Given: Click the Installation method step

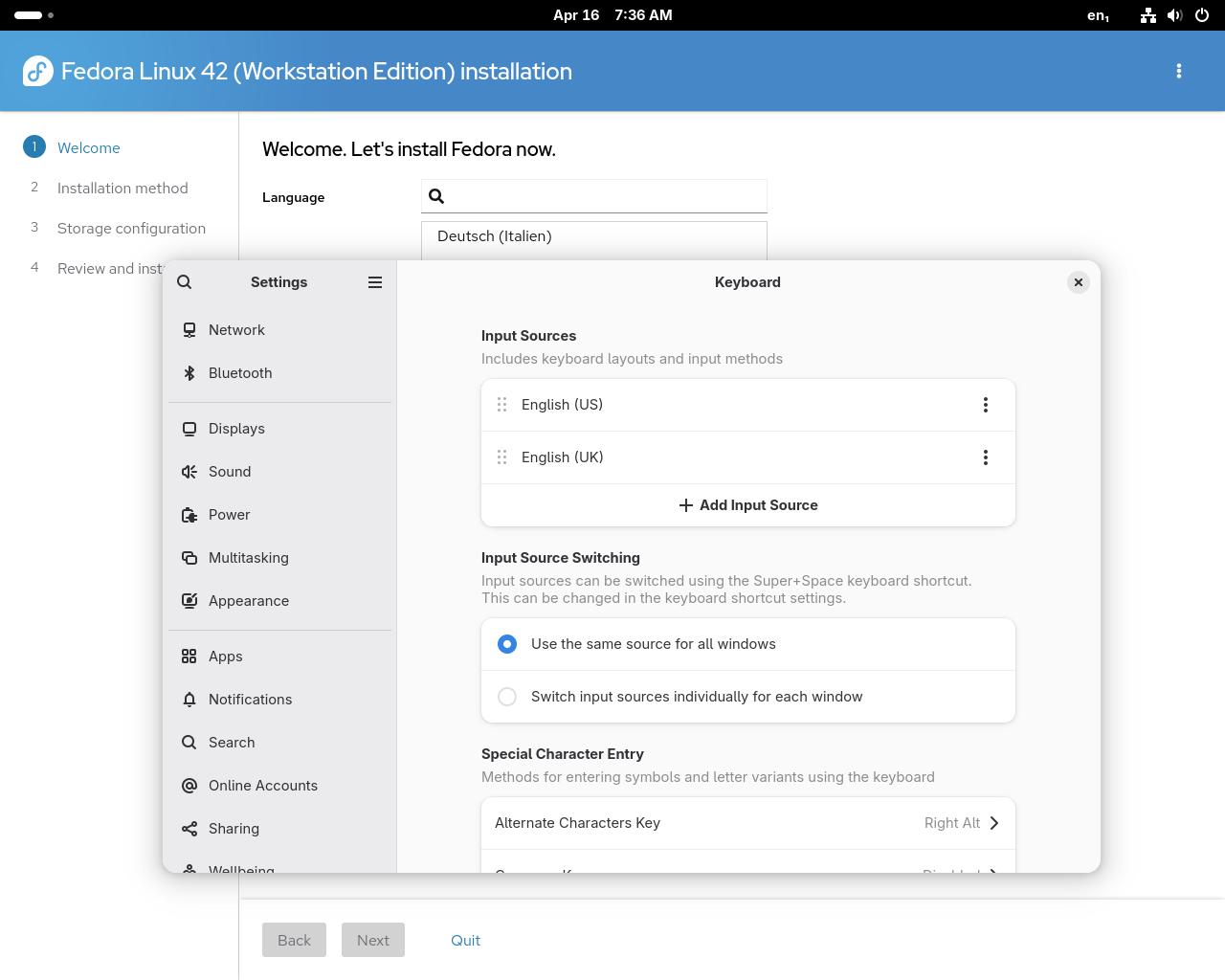Looking at the screenshot, I should click(122, 189).
